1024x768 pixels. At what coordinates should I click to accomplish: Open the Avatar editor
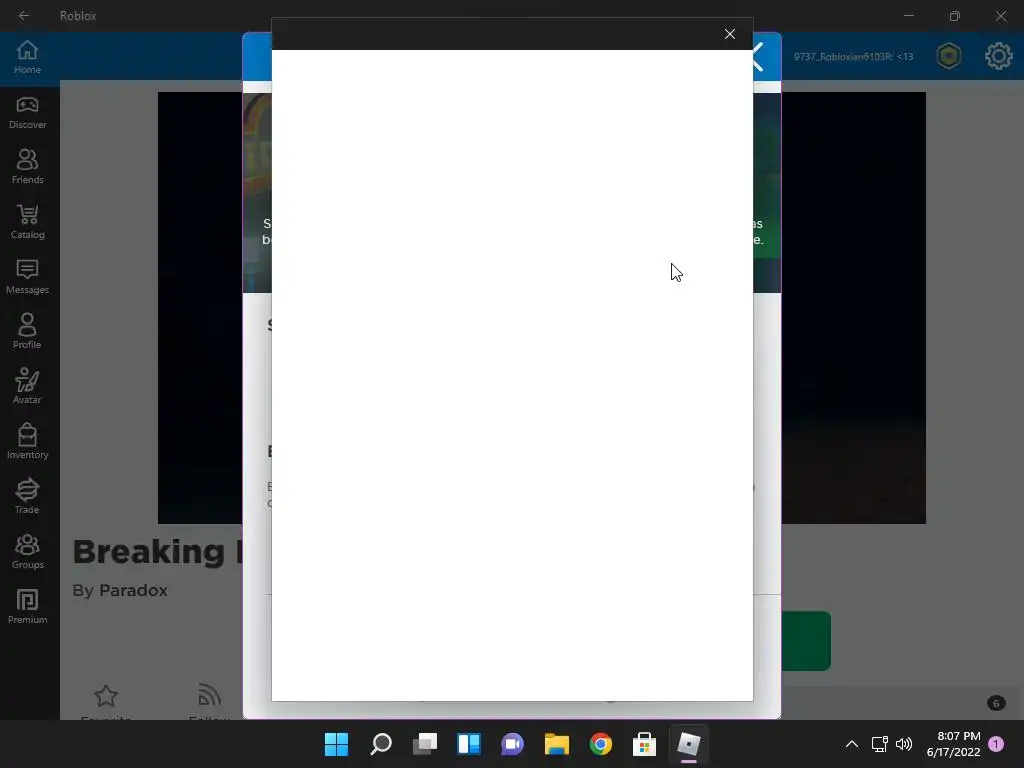(27, 387)
